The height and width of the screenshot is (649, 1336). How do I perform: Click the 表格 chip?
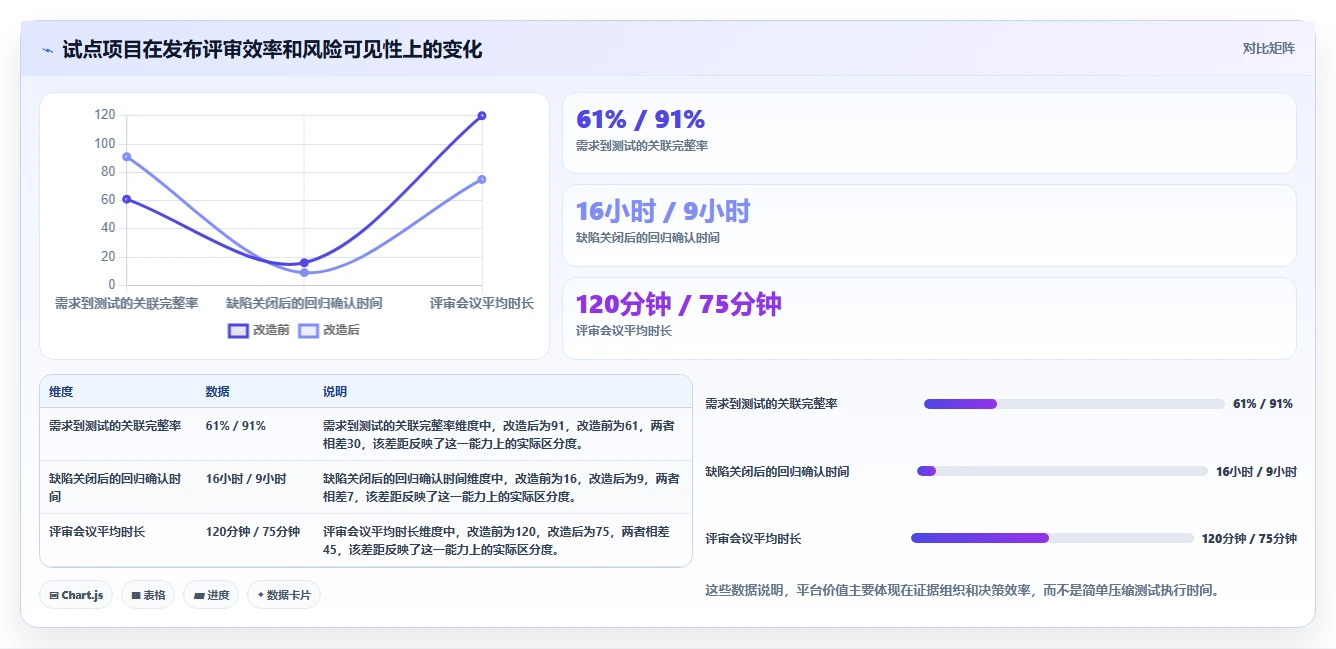point(148,595)
